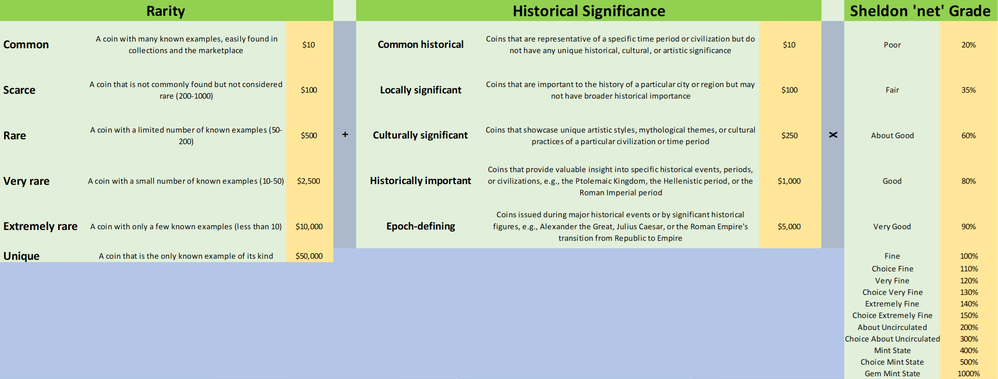Select the About Good grade cell
Screen dimensions: 998x379
point(892,135)
